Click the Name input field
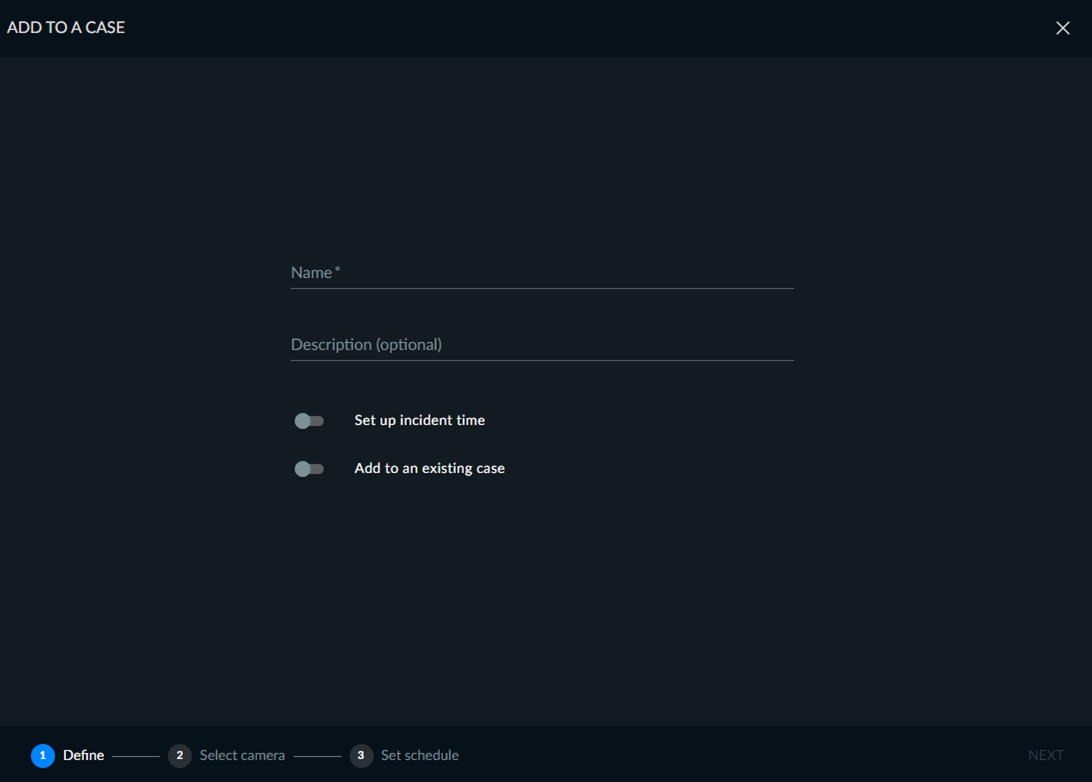 (542, 273)
